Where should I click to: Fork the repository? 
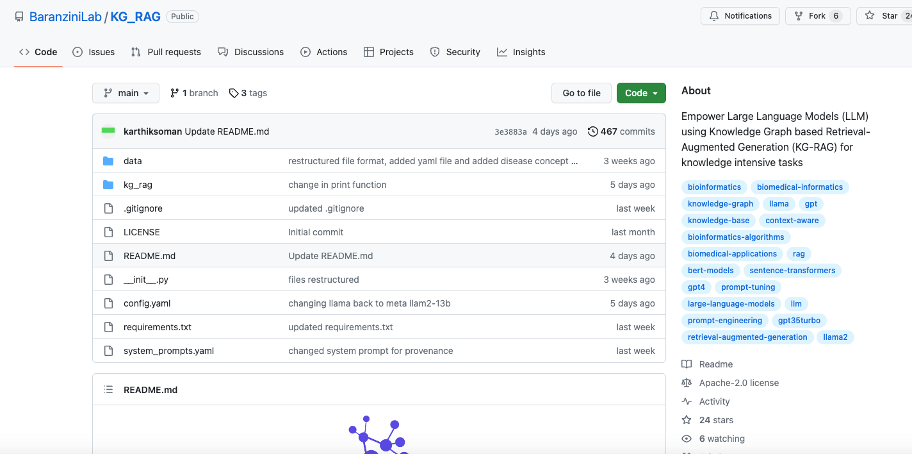817,16
